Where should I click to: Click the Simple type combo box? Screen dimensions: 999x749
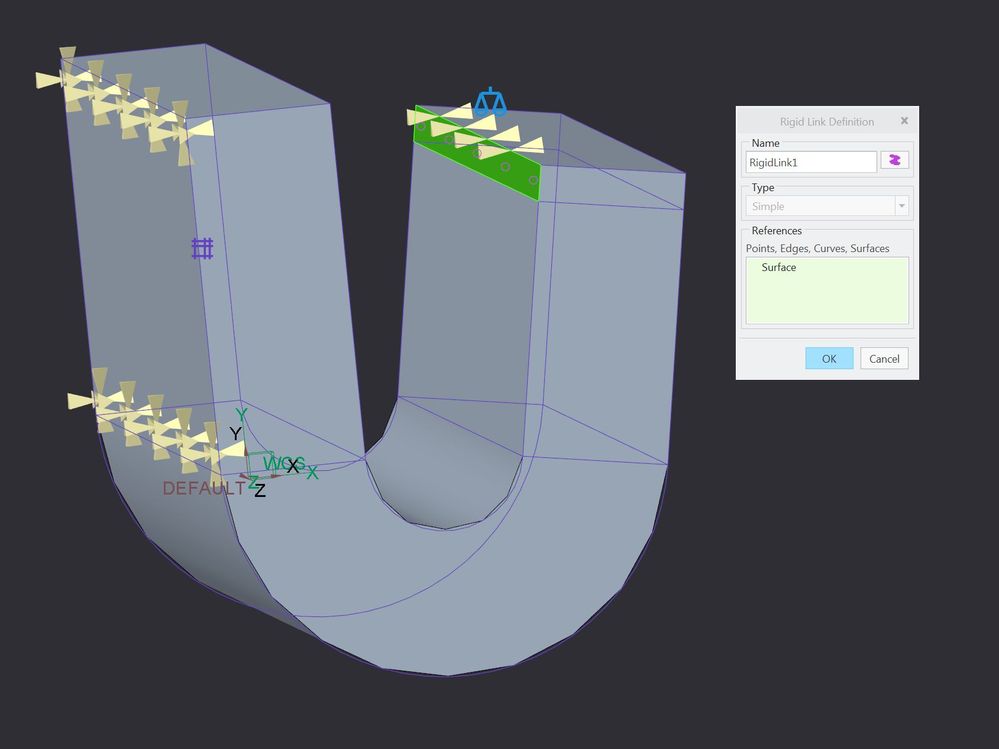(x=820, y=206)
